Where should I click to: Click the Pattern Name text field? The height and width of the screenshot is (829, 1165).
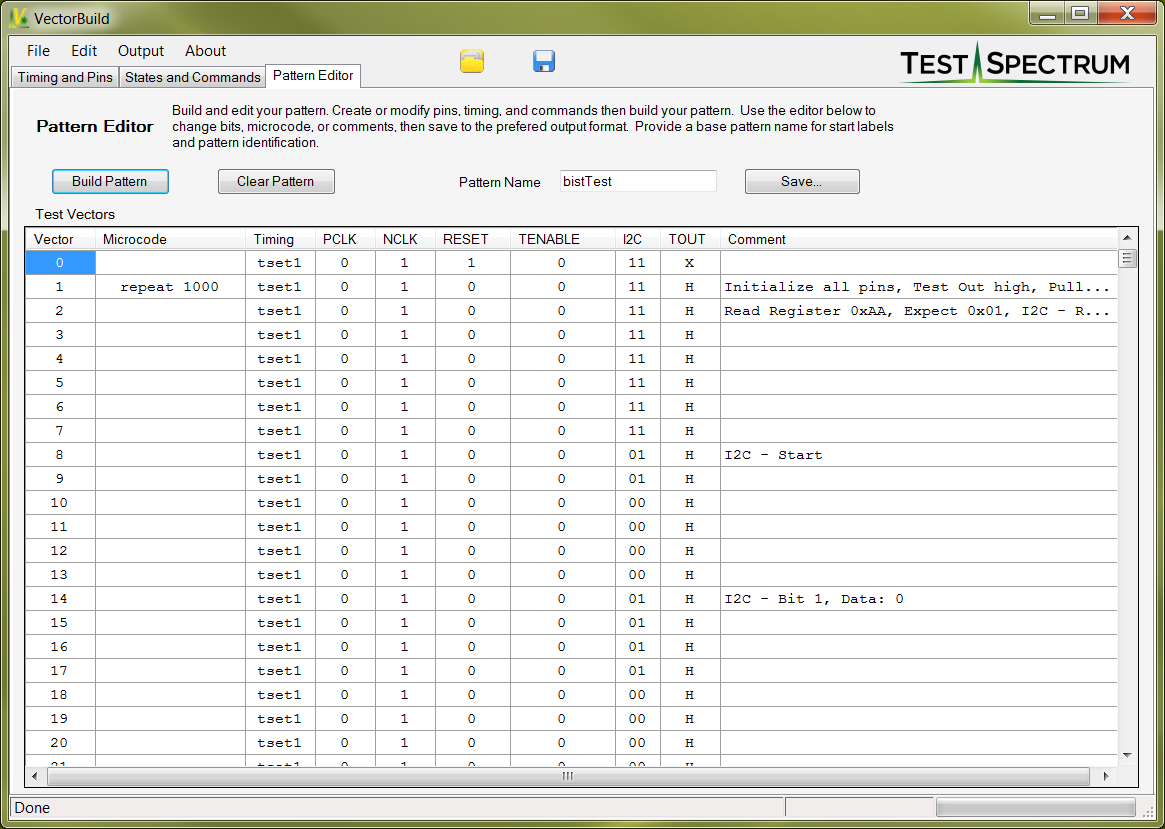[x=638, y=181]
